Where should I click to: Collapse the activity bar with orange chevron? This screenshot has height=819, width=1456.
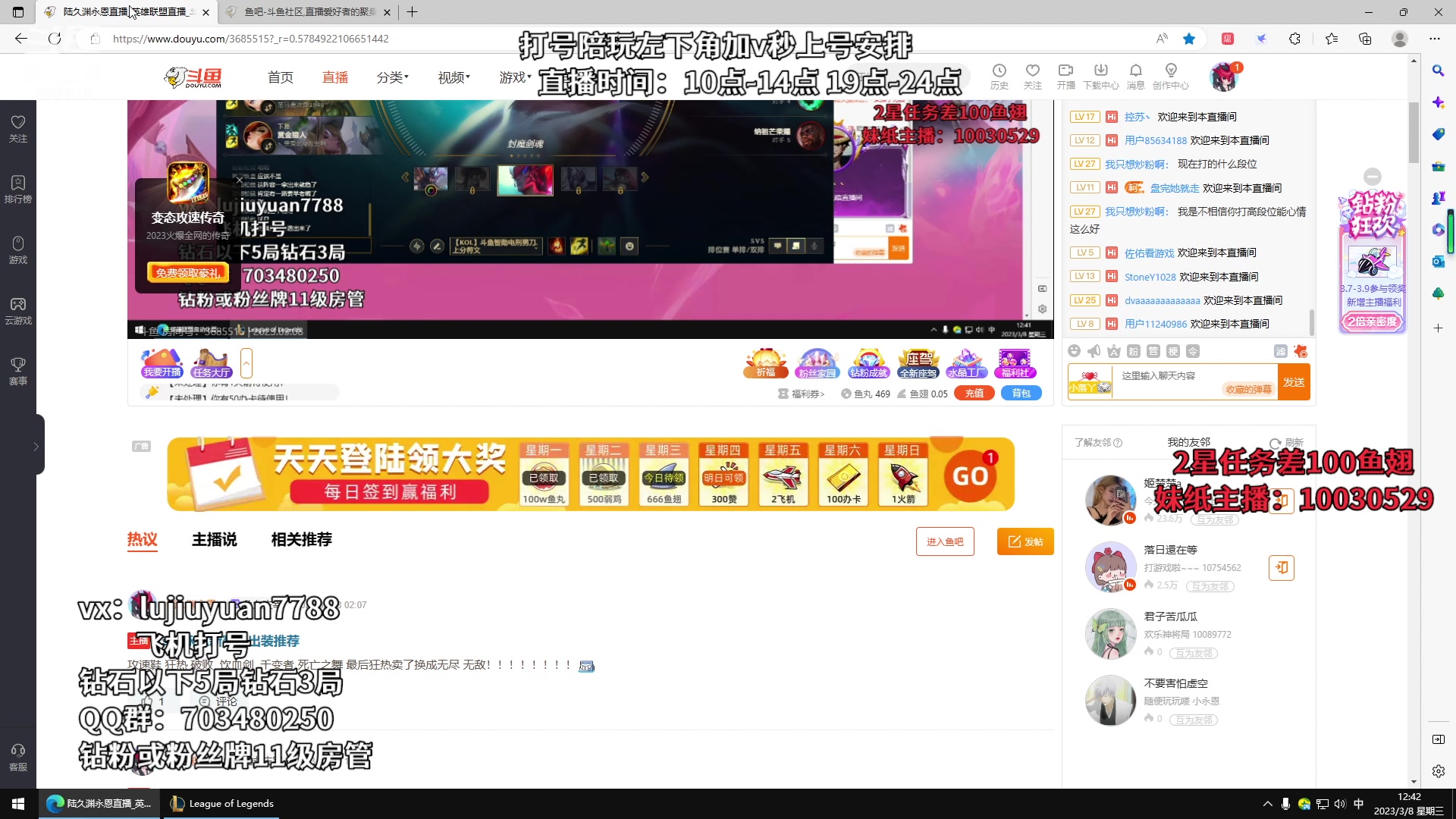coord(246,363)
